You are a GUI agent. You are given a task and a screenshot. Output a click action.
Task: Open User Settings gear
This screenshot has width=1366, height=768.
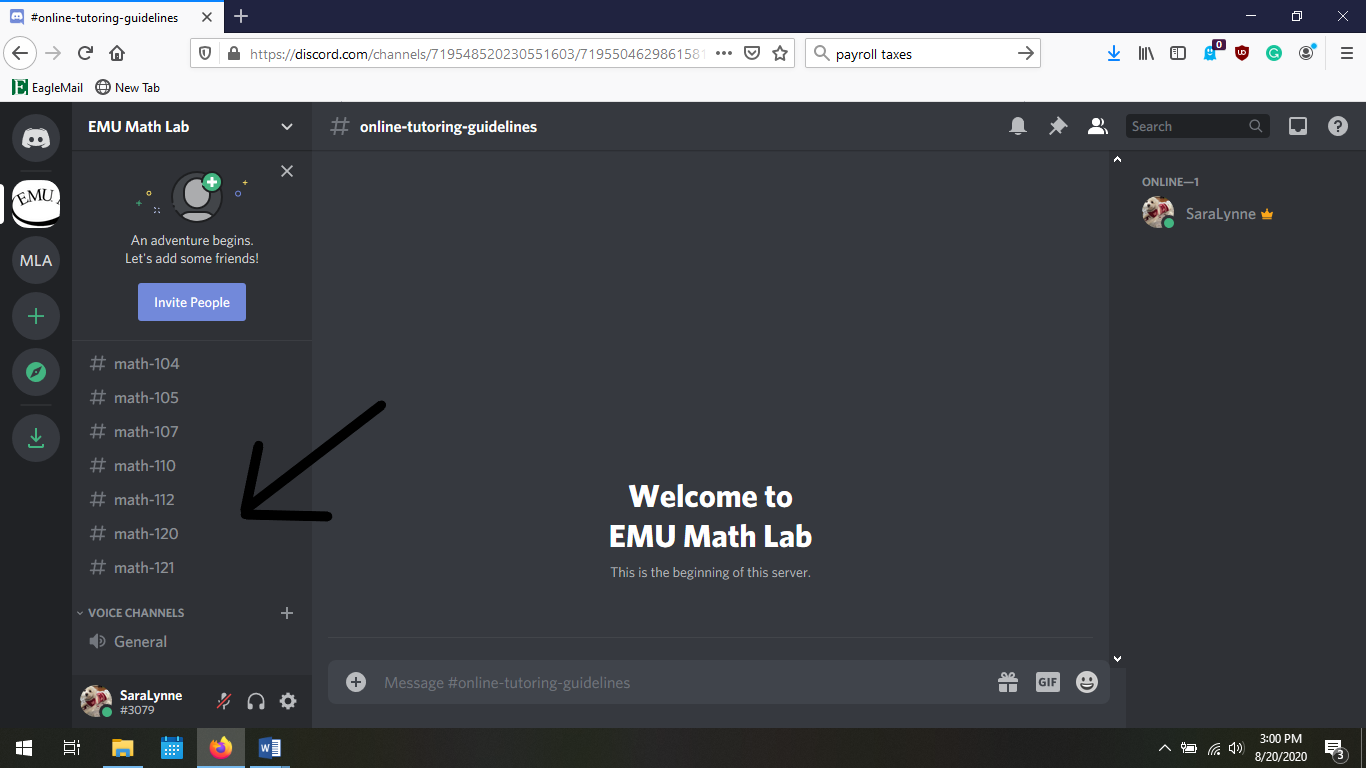pyautogui.click(x=288, y=701)
